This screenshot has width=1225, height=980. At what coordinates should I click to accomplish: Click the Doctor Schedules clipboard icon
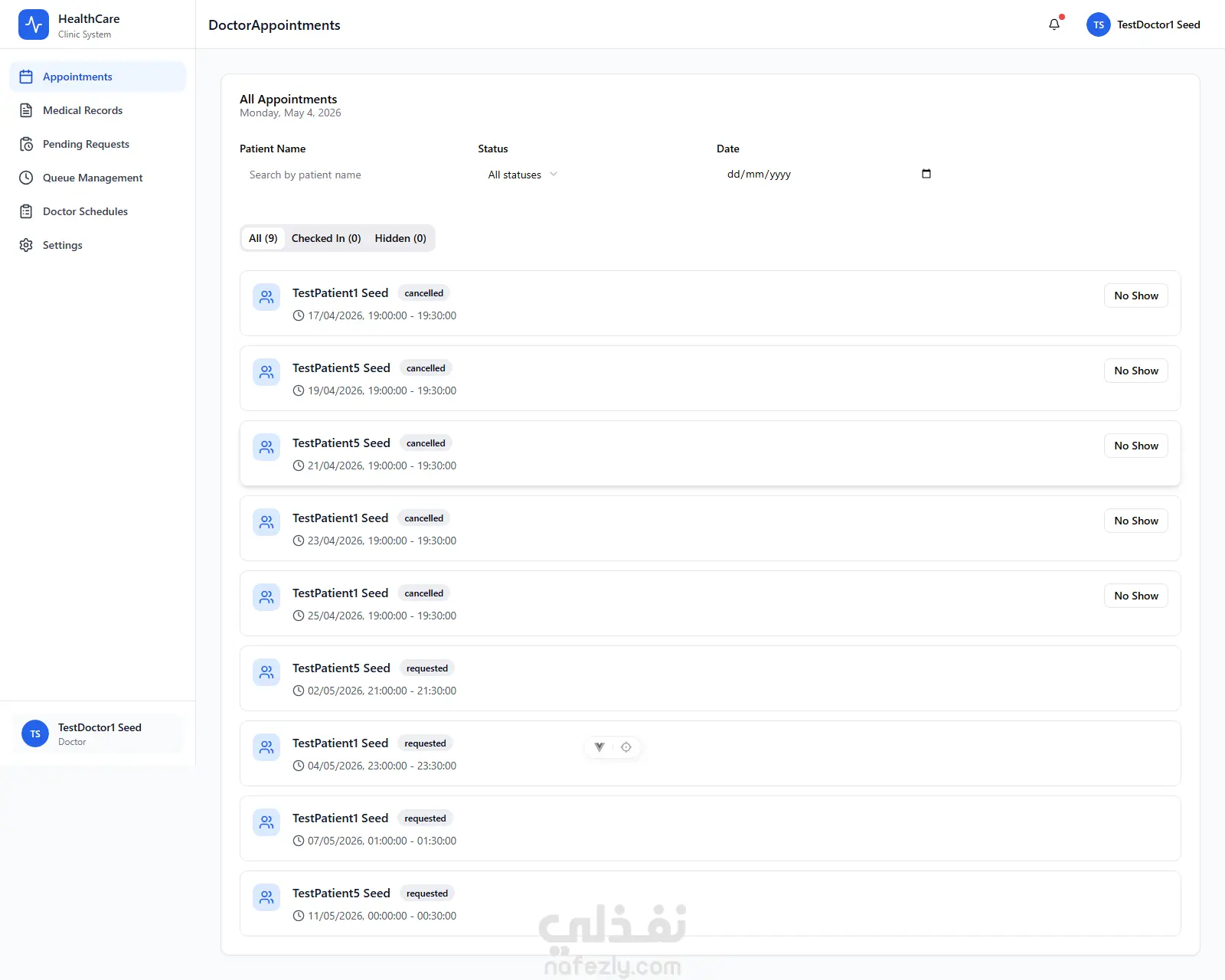[26, 211]
